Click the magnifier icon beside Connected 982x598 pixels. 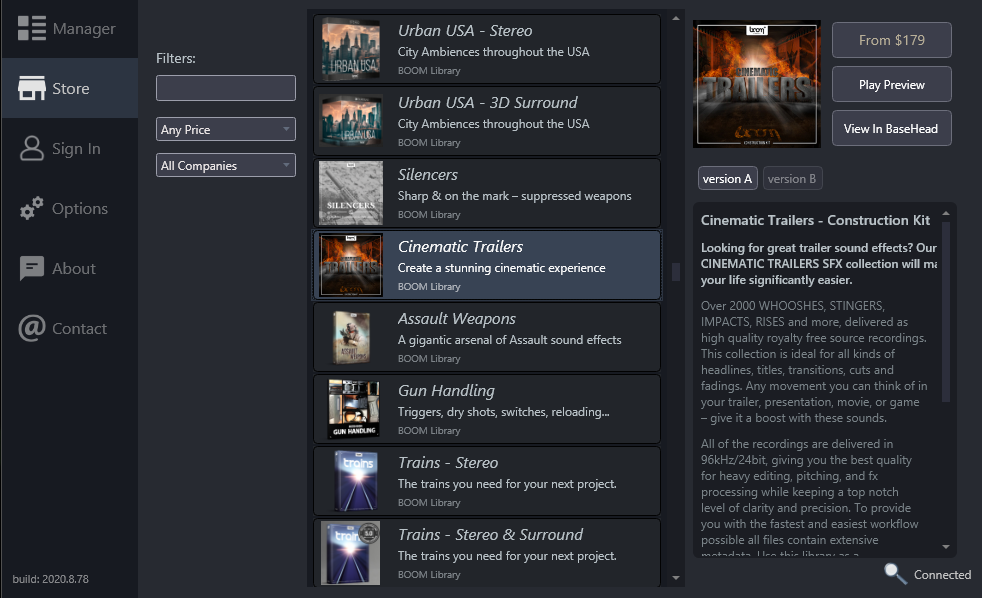point(895,573)
